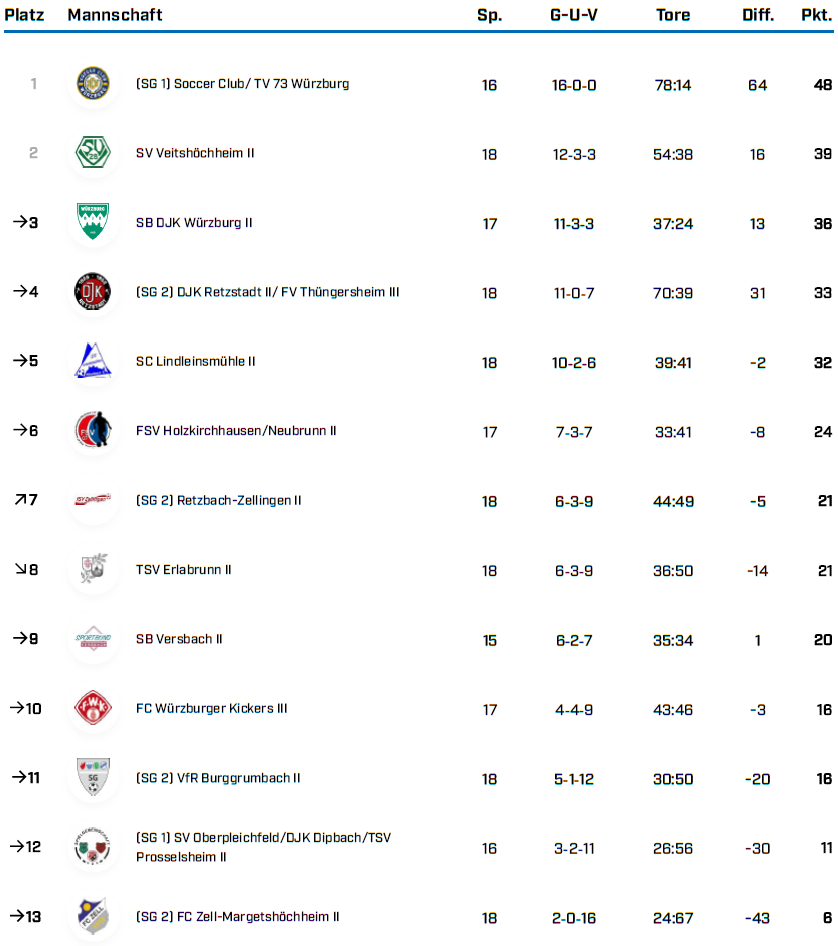Screen dimensions: 838x946
Task: Open the SB Versbach II team link
Action: click(179, 639)
